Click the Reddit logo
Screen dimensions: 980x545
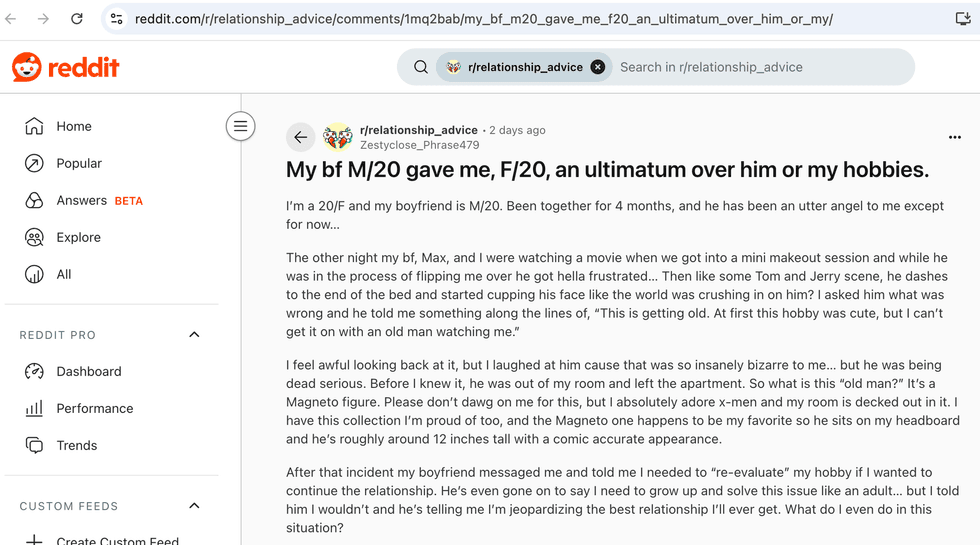click(x=66, y=67)
